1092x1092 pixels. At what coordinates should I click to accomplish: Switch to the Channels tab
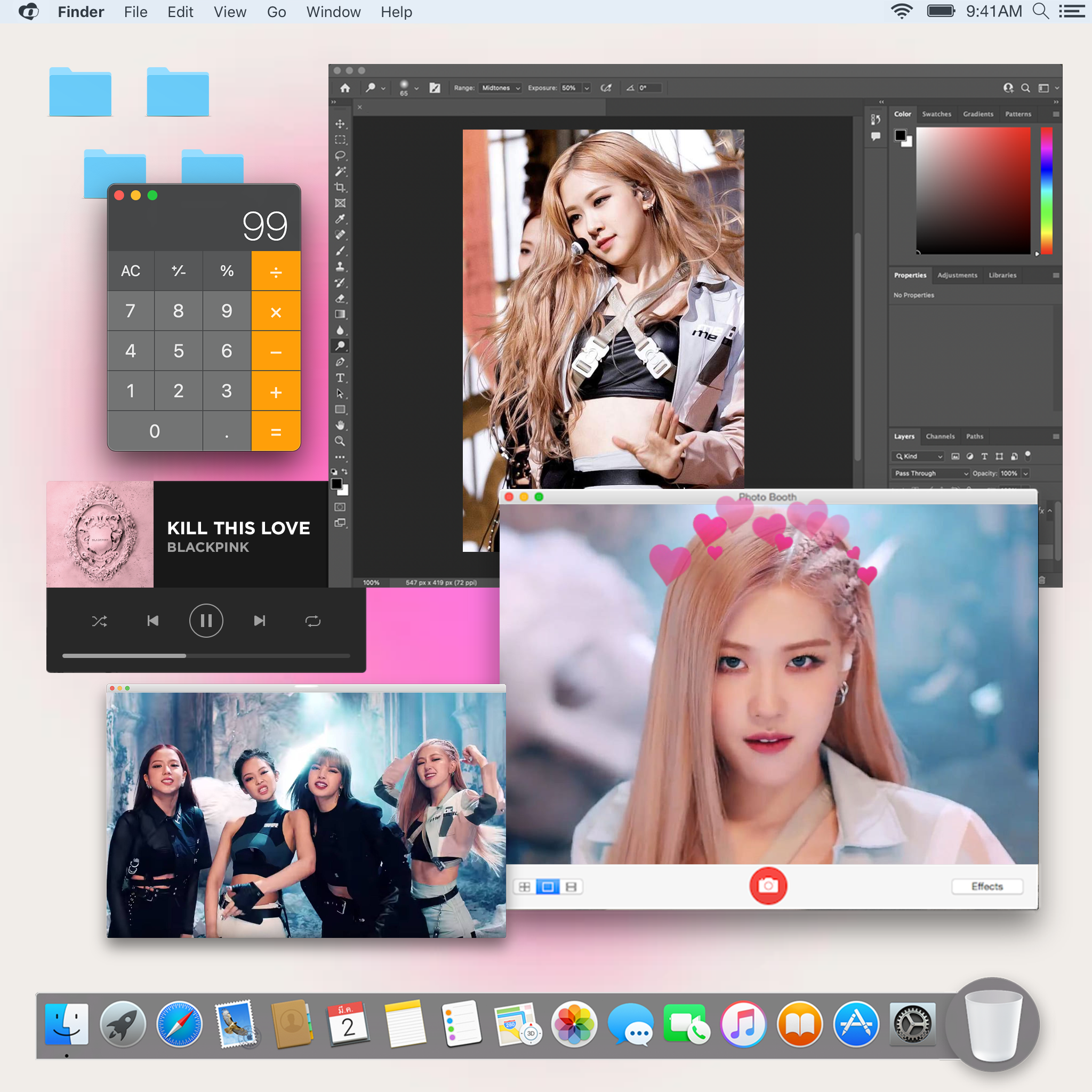[940, 436]
